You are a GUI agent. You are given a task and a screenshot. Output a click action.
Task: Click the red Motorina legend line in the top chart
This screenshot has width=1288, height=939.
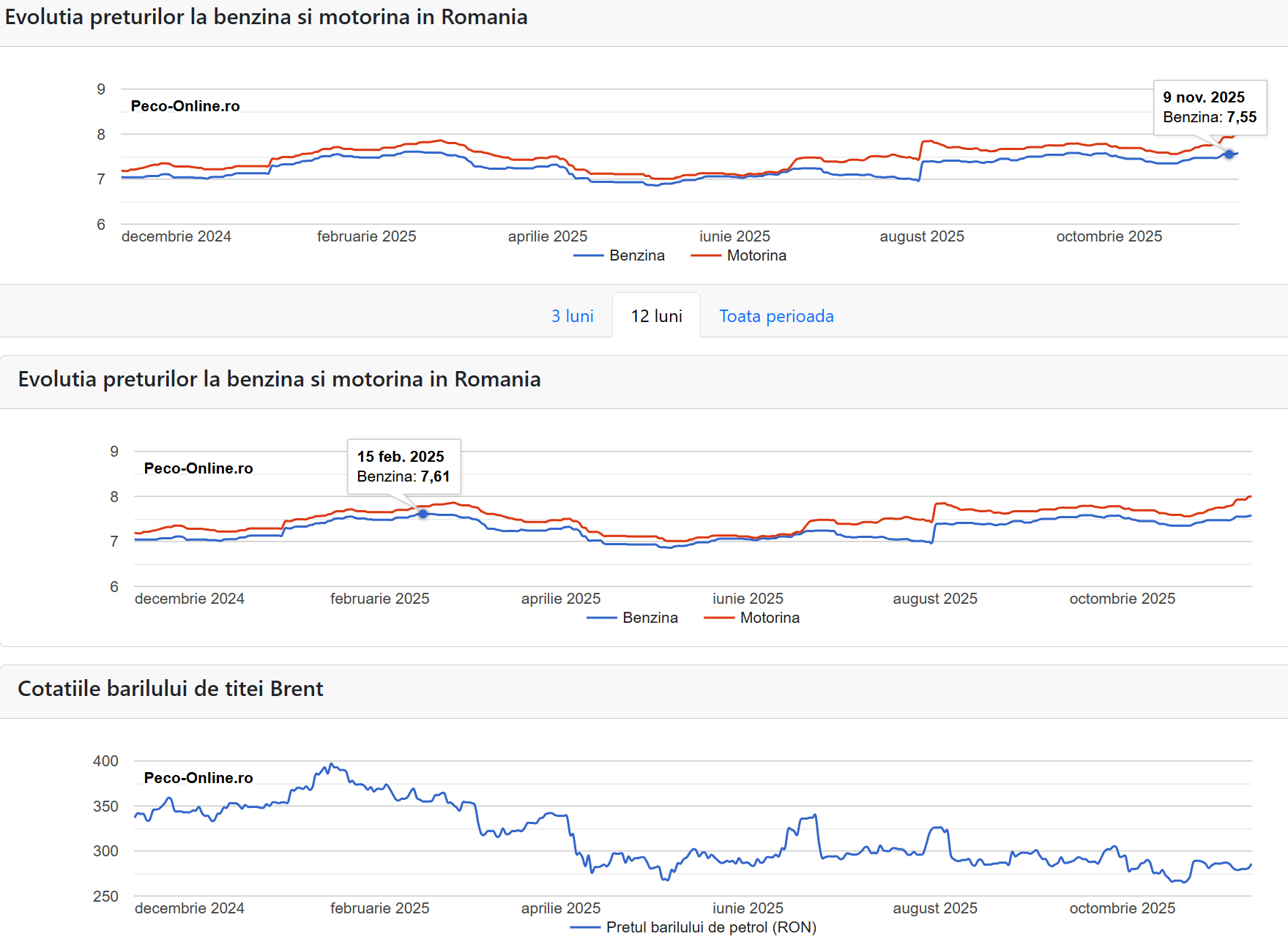[706, 255]
